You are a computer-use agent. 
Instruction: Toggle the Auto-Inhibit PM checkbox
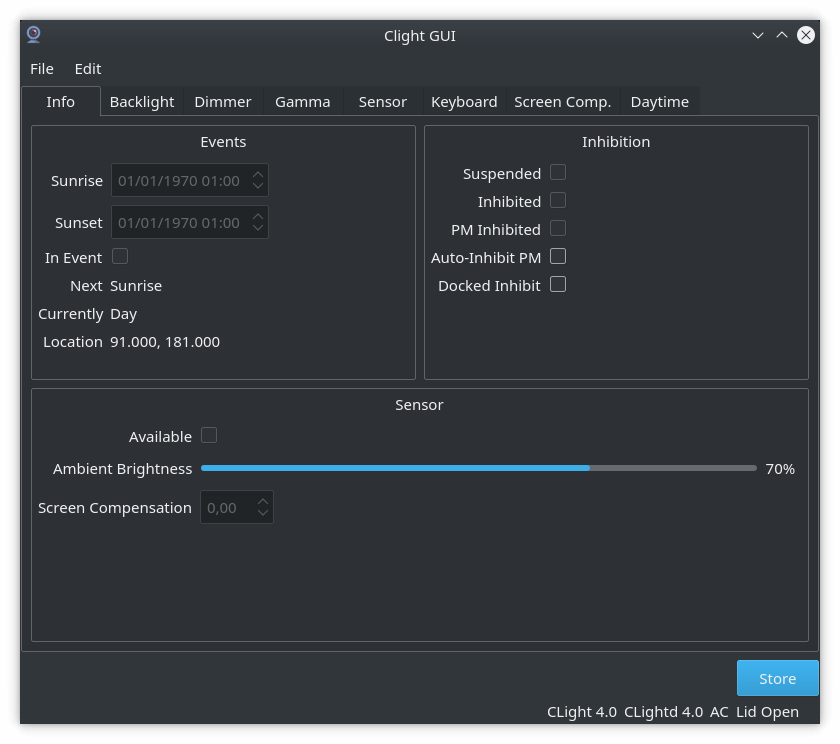click(558, 257)
